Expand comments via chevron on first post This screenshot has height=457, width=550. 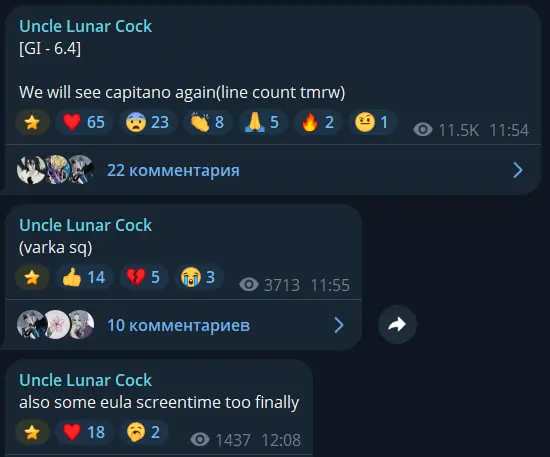click(x=518, y=170)
